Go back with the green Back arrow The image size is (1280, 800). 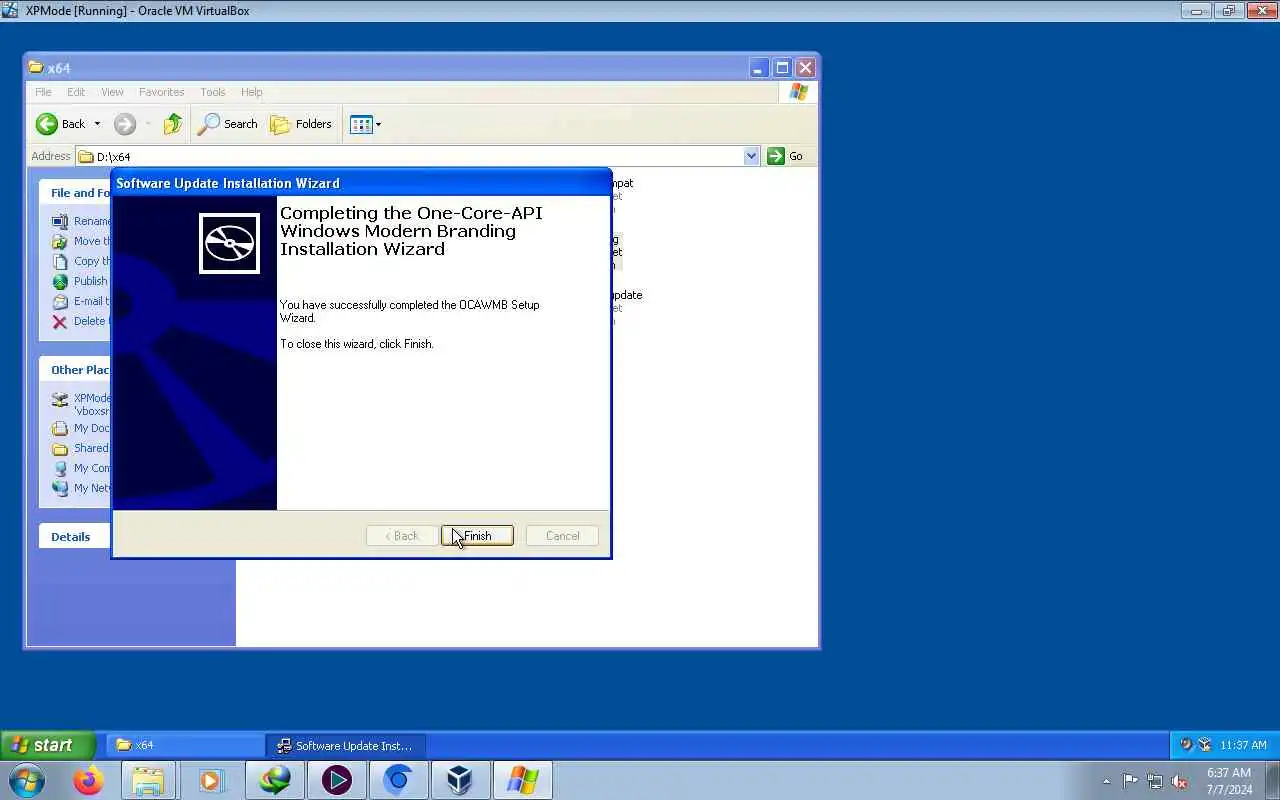click(x=47, y=124)
